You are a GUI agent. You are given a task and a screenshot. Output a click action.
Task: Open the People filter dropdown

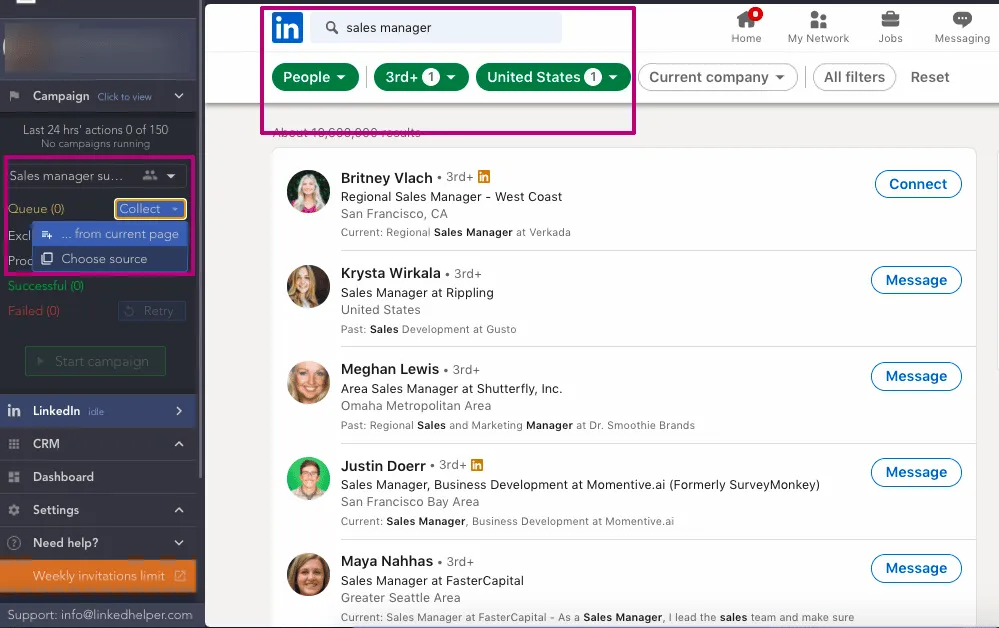pos(315,77)
